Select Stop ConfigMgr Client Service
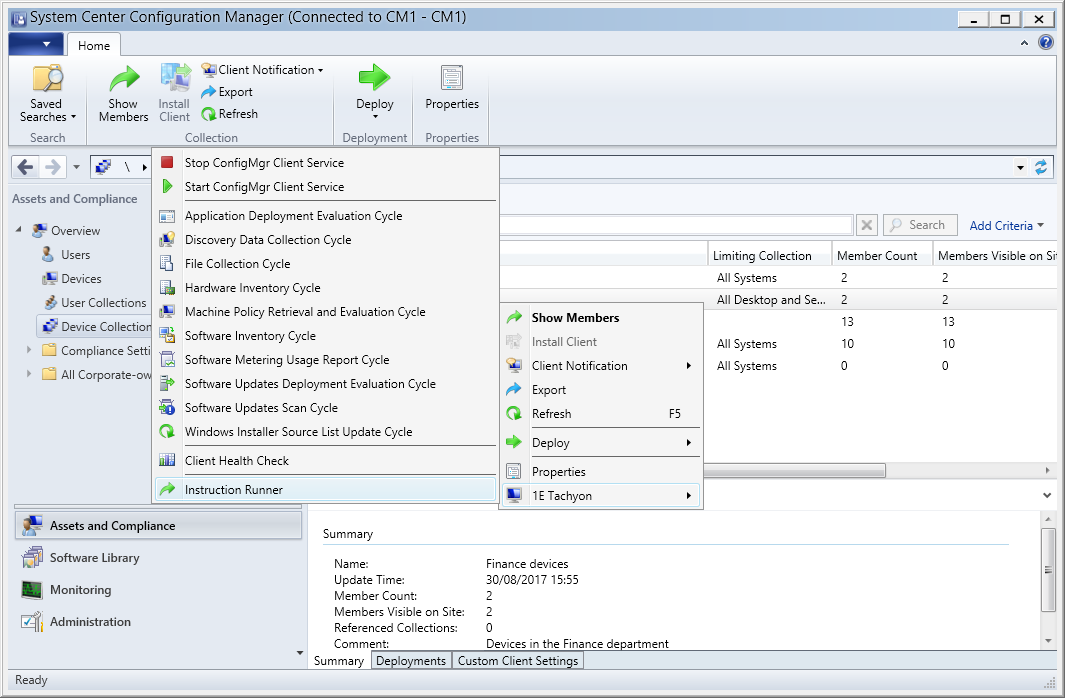1065x698 pixels. (x=264, y=163)
